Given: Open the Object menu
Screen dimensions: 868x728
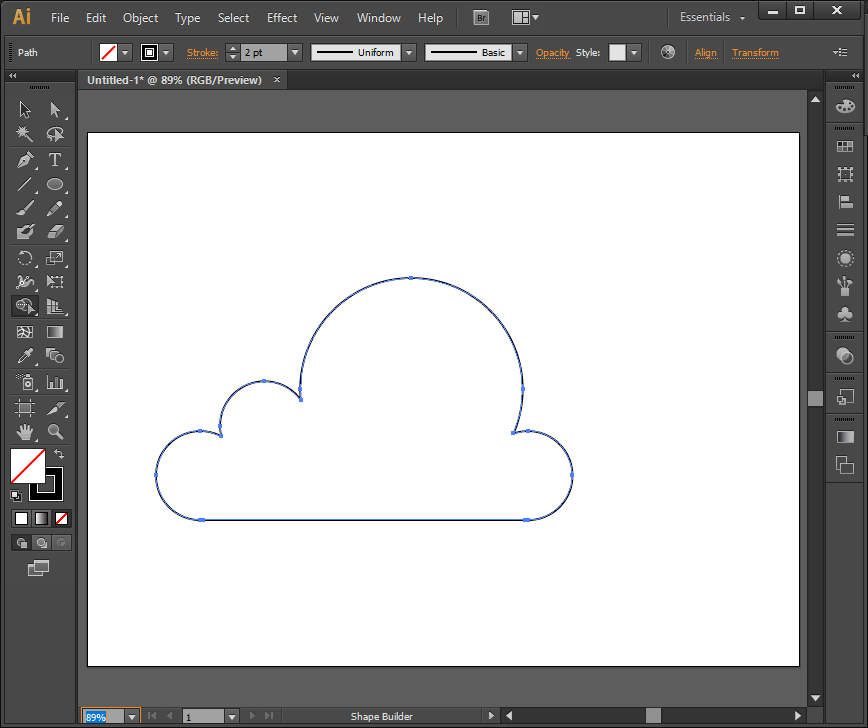Looking at the screenshot, I should [x=140, y=18].
